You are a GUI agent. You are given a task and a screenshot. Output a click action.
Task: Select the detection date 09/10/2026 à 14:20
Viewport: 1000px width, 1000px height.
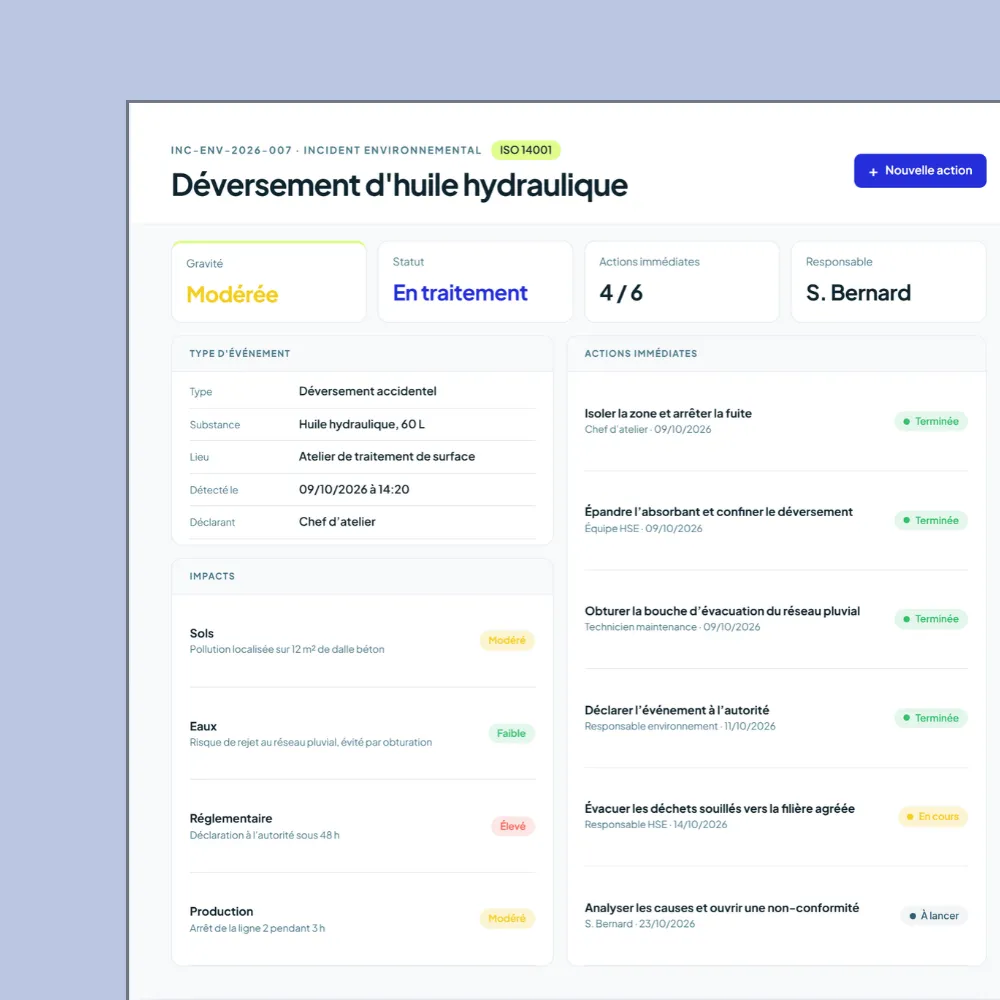tap(354, 489)
